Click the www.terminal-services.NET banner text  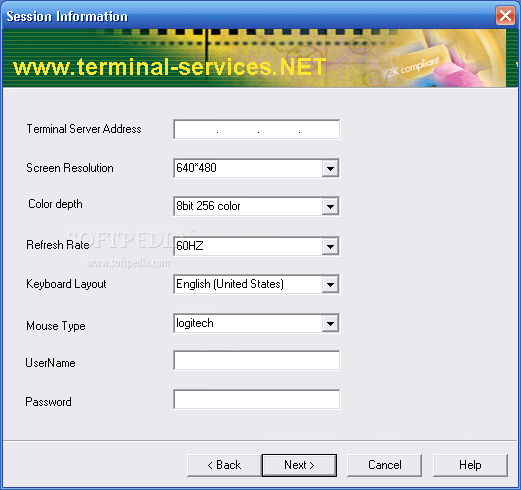click(170, 67)
